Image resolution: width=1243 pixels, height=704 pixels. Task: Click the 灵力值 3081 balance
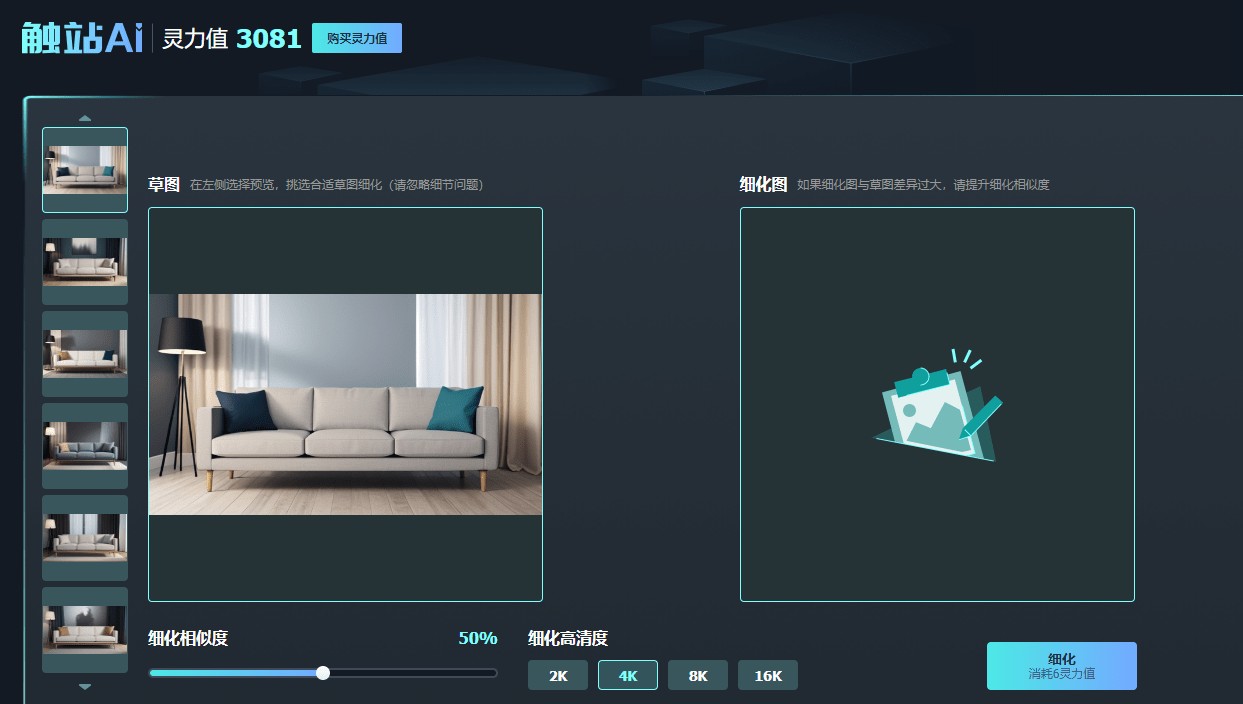pyautogui.click(x=232, y=39)
